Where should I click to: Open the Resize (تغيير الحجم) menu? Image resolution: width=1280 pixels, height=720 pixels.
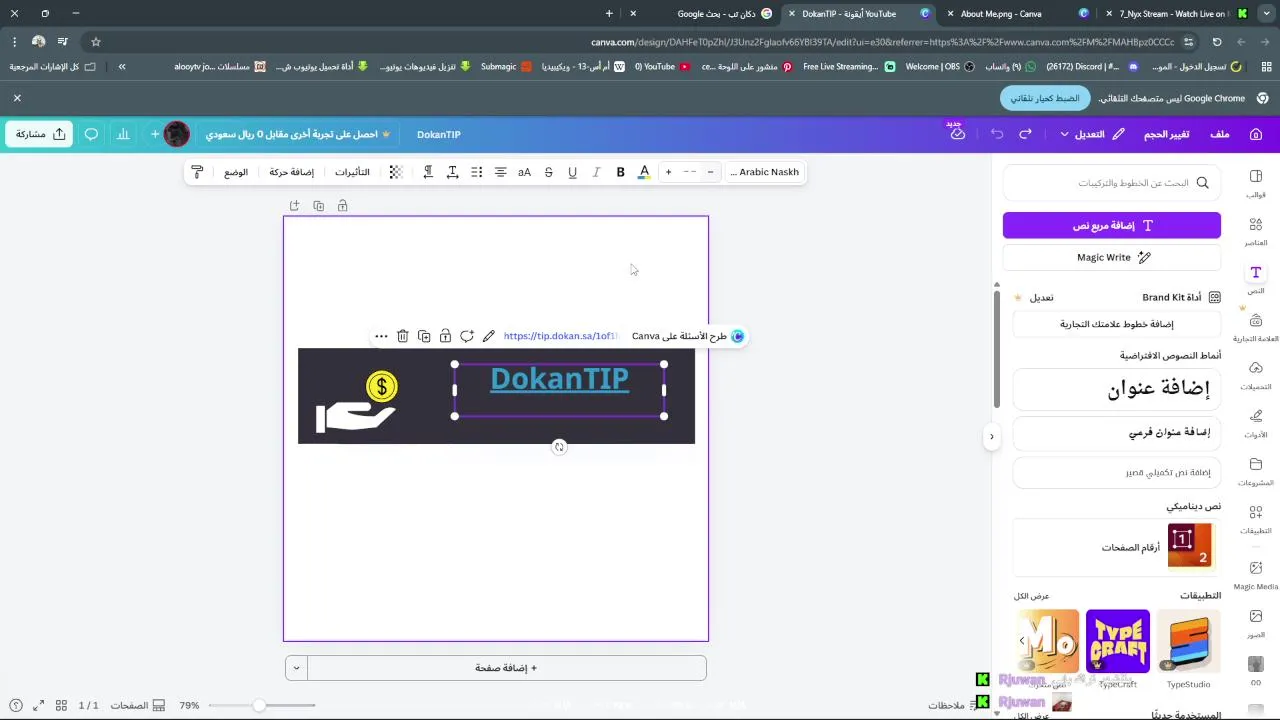point(1166,134)
